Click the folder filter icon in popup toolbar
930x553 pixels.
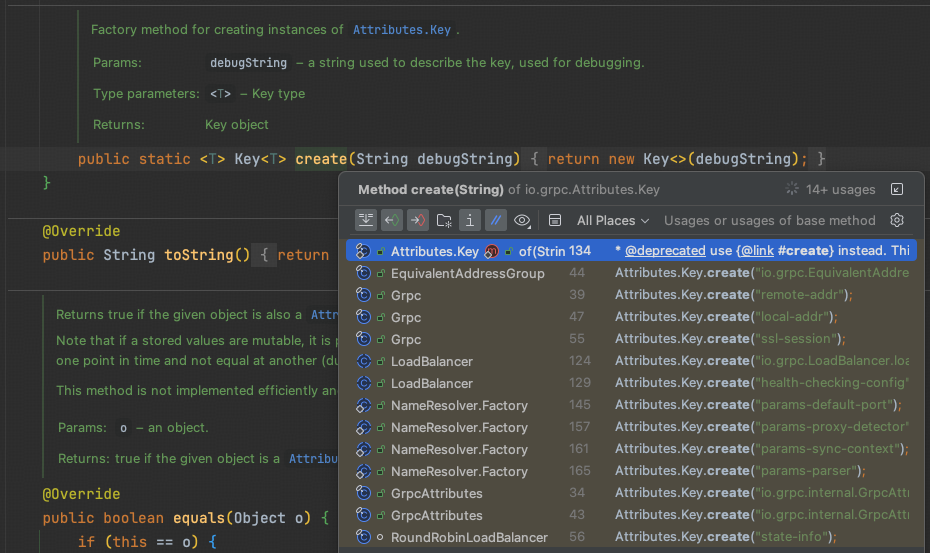coord(444,220)
